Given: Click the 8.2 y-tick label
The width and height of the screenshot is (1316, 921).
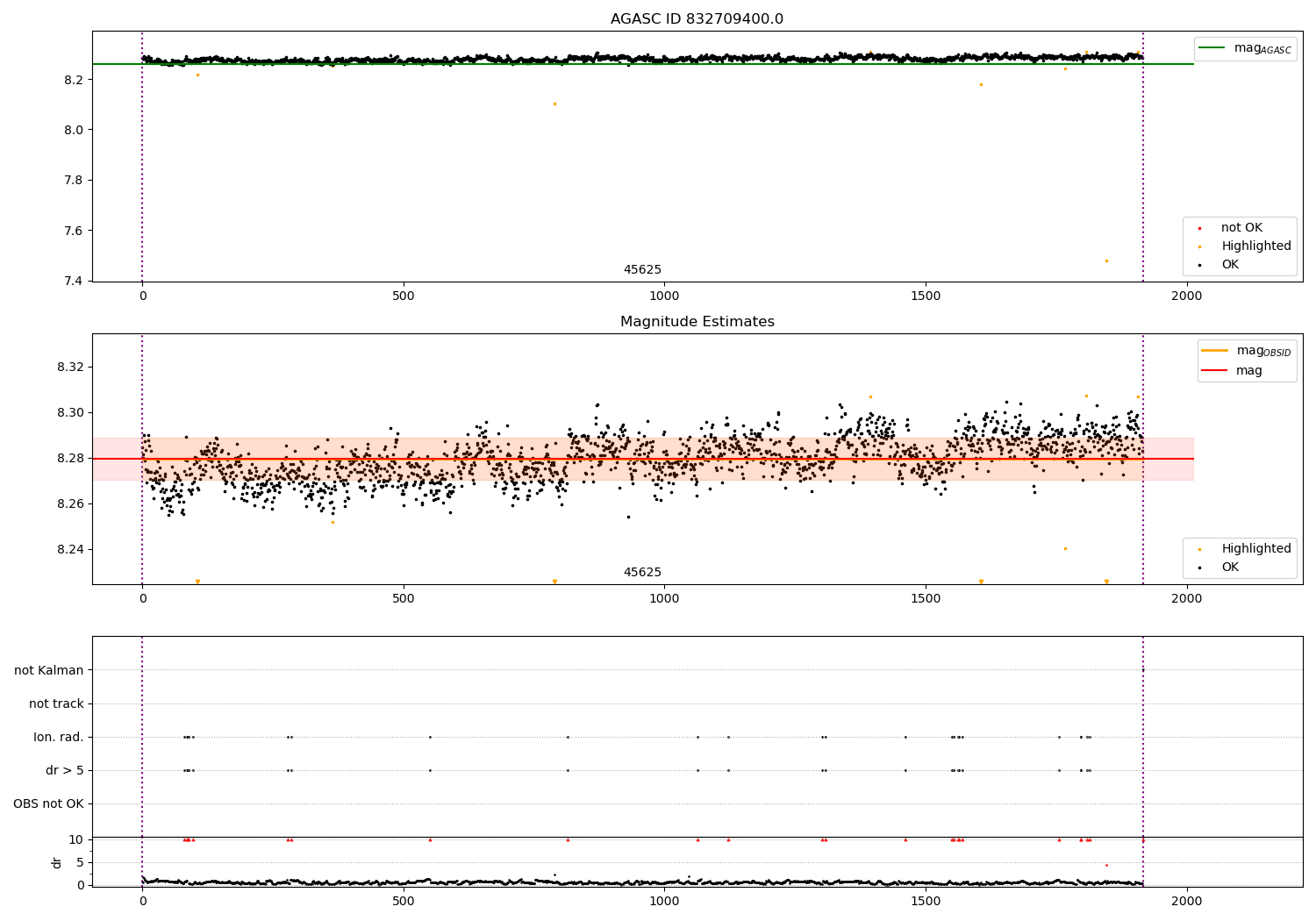Looking at the screenshot, I should [73, 80].
